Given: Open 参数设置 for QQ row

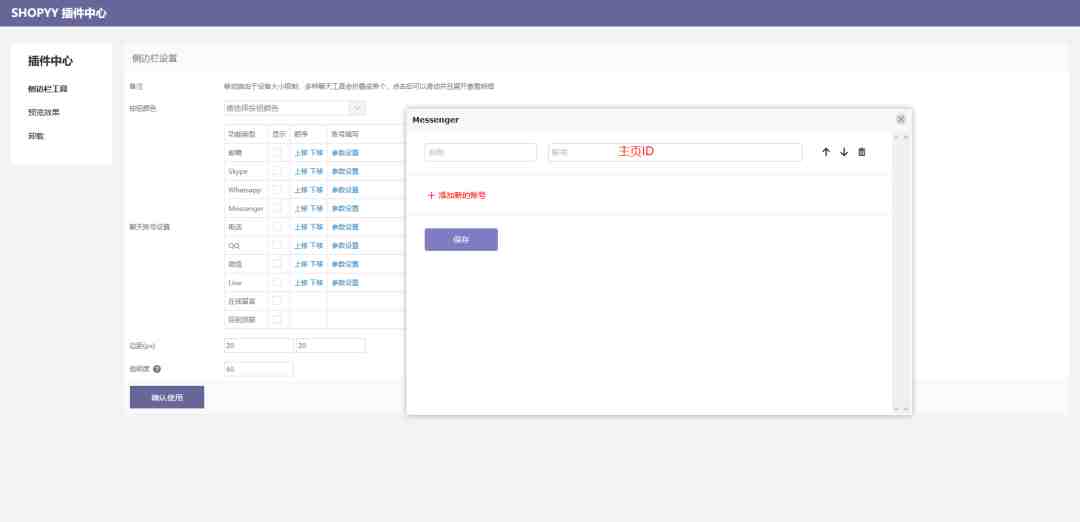Looking at the screenshot, I should (345, 246).
